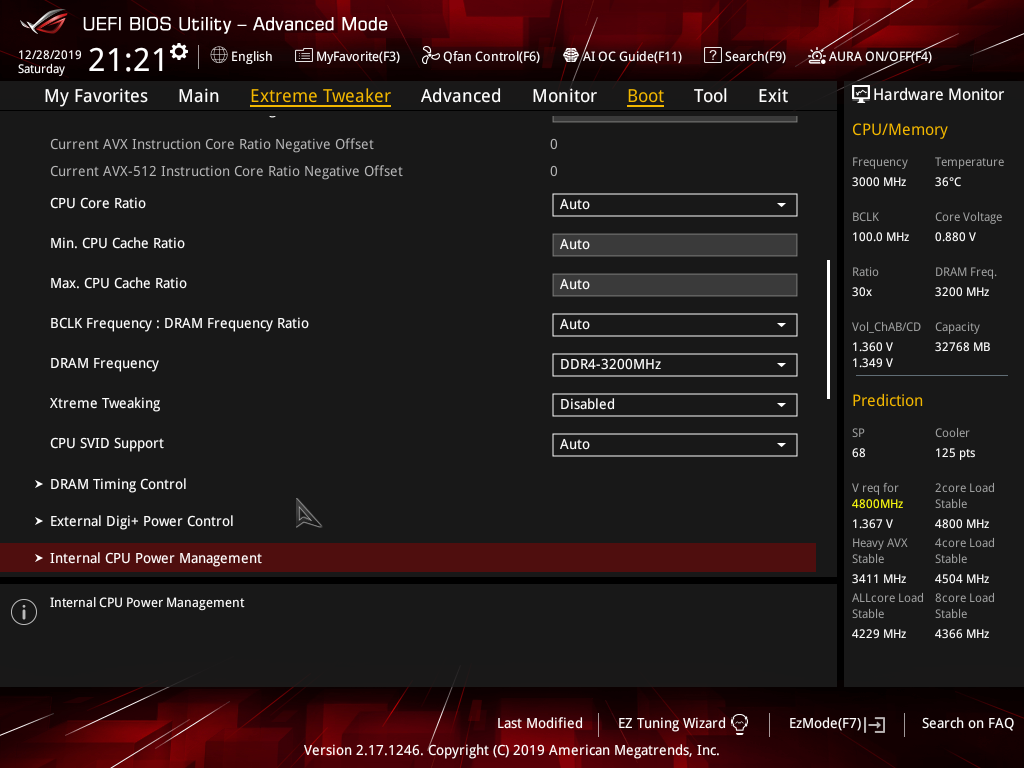
Task: Switch to My Favorites tab
Action: [96, 96]
